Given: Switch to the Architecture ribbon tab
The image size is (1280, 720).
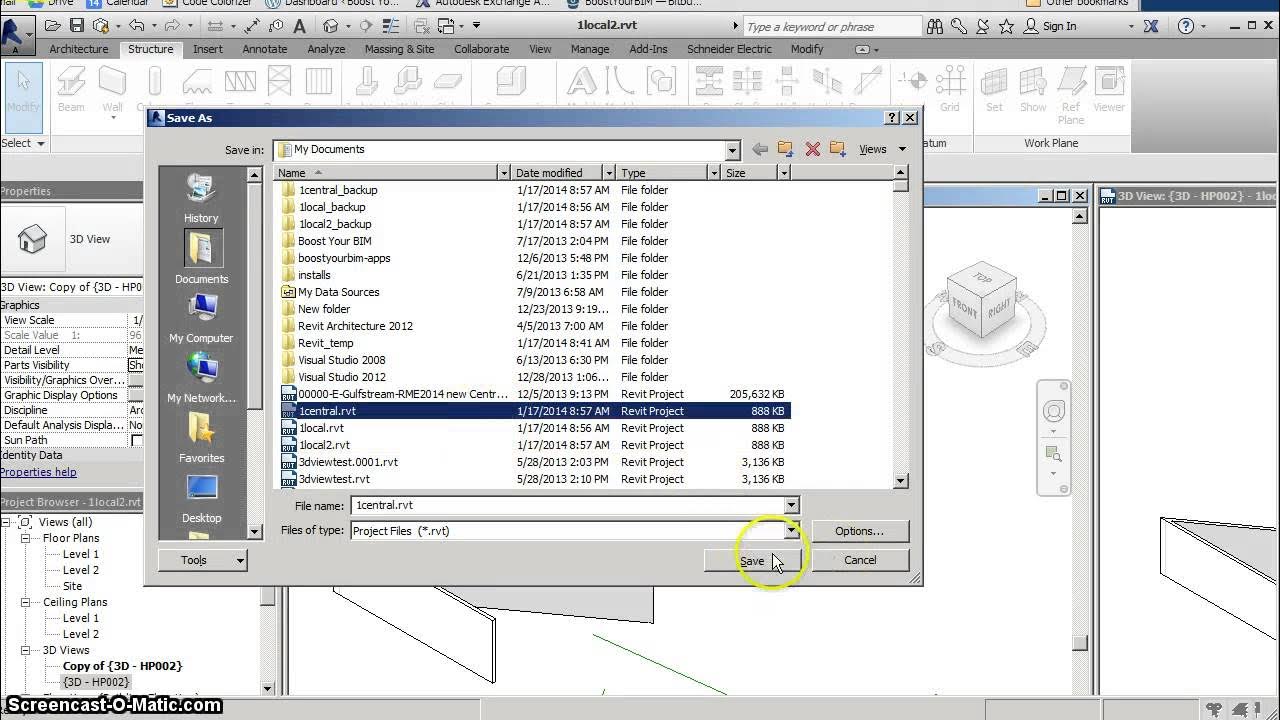Looking at the screenshot, I should (x=79, y=49).
